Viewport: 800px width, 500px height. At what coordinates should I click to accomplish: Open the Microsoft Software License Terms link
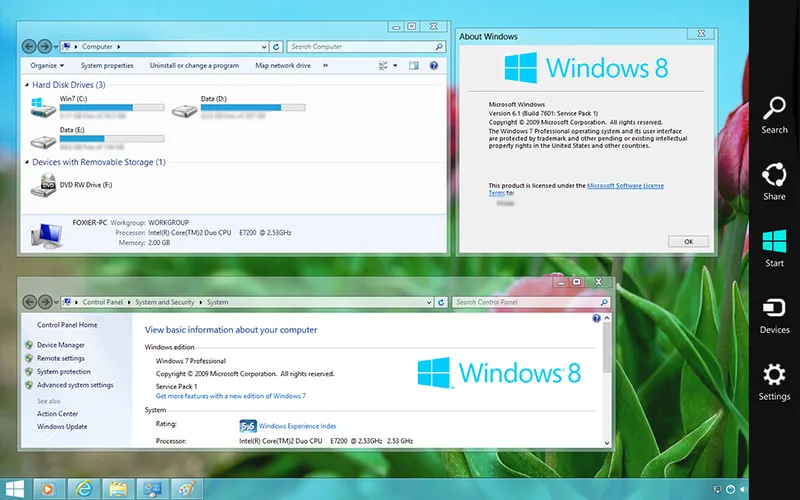click(x=626, y=186)
